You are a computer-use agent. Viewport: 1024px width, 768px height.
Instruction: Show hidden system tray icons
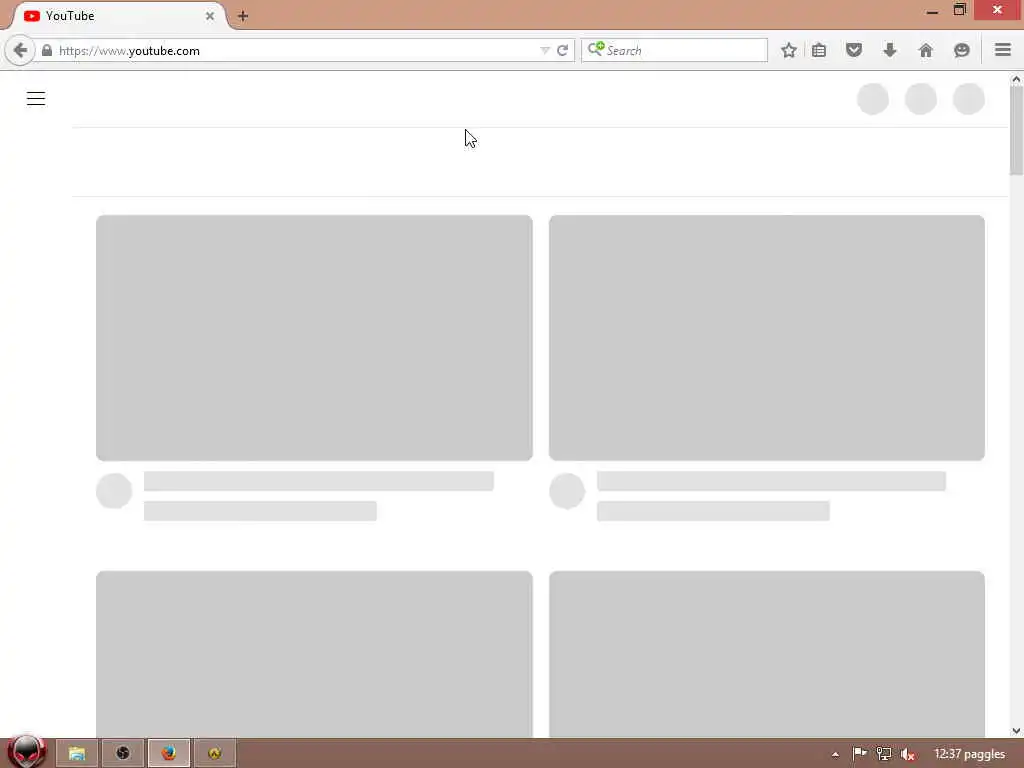point(835,754)
